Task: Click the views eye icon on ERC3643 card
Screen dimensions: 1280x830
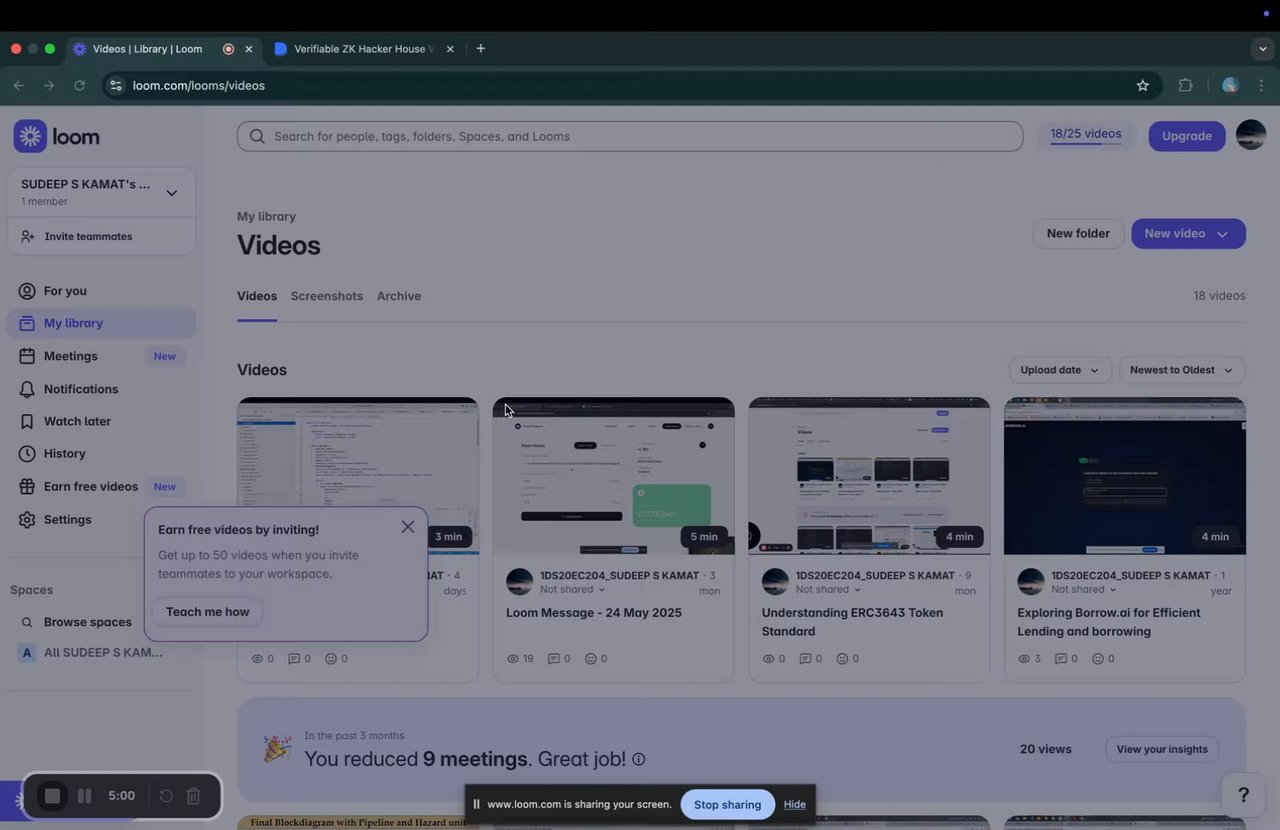Action: click(769, 659)
